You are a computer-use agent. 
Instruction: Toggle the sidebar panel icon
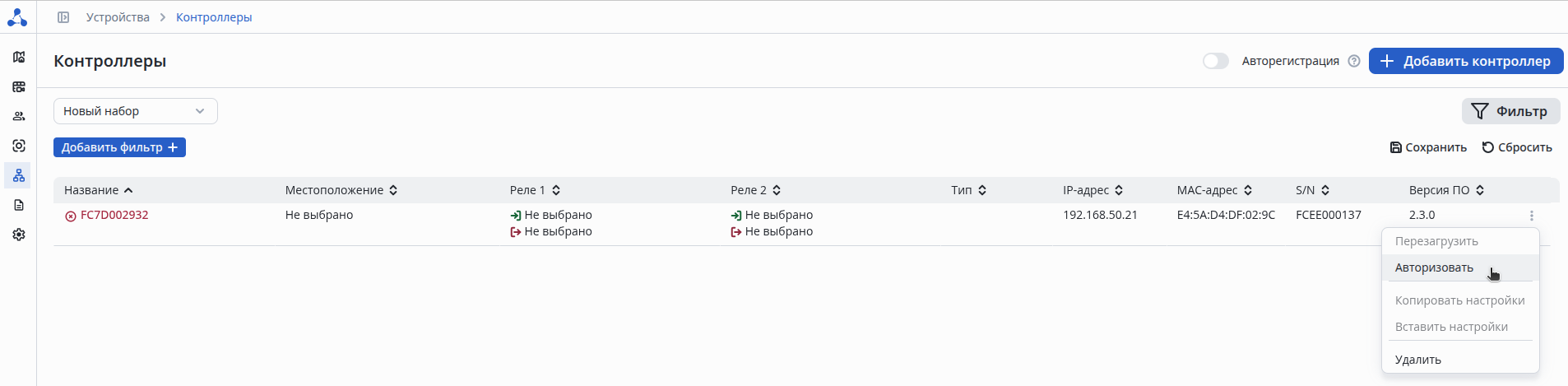point(63,17)
